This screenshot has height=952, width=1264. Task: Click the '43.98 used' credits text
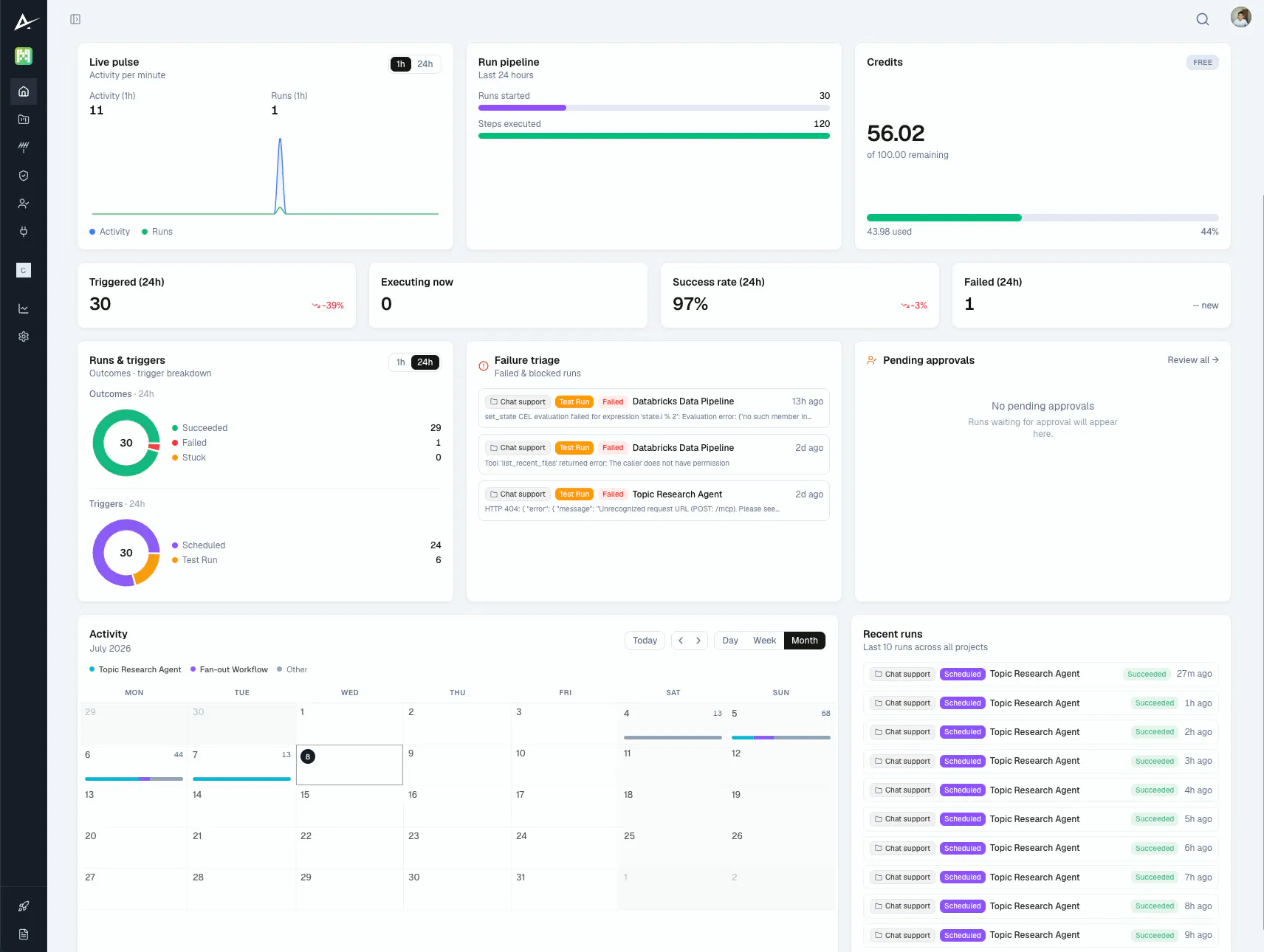889,232
